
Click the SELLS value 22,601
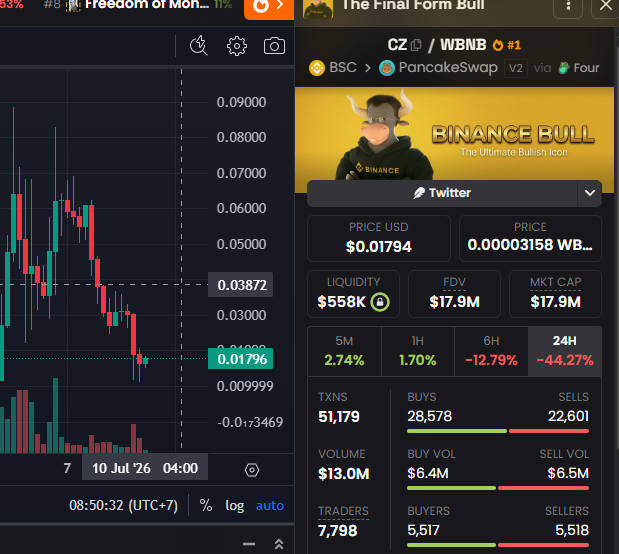tap(568, 416)
